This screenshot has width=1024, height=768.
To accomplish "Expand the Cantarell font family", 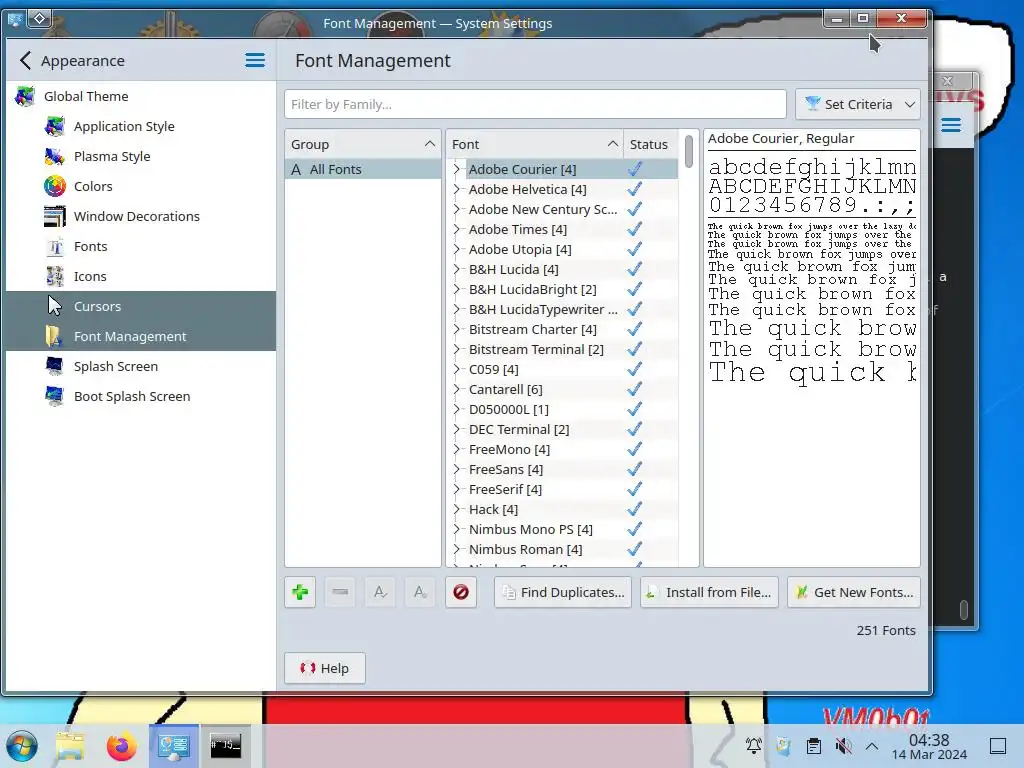I will click(457, 389).
